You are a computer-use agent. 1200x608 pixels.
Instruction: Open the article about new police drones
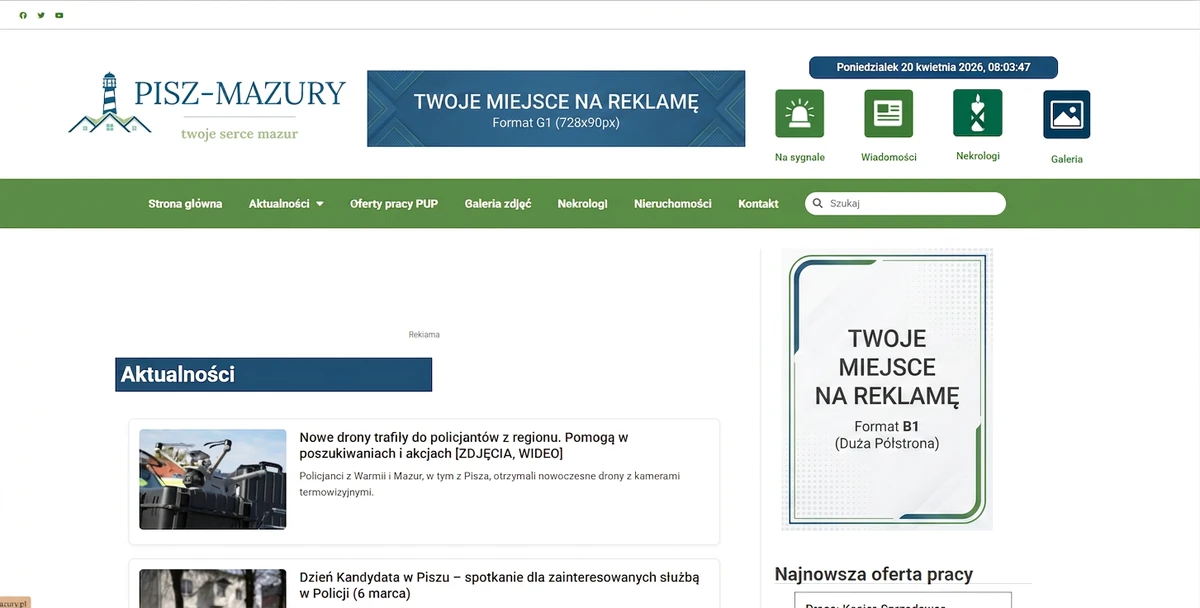[x=463, y=445]
